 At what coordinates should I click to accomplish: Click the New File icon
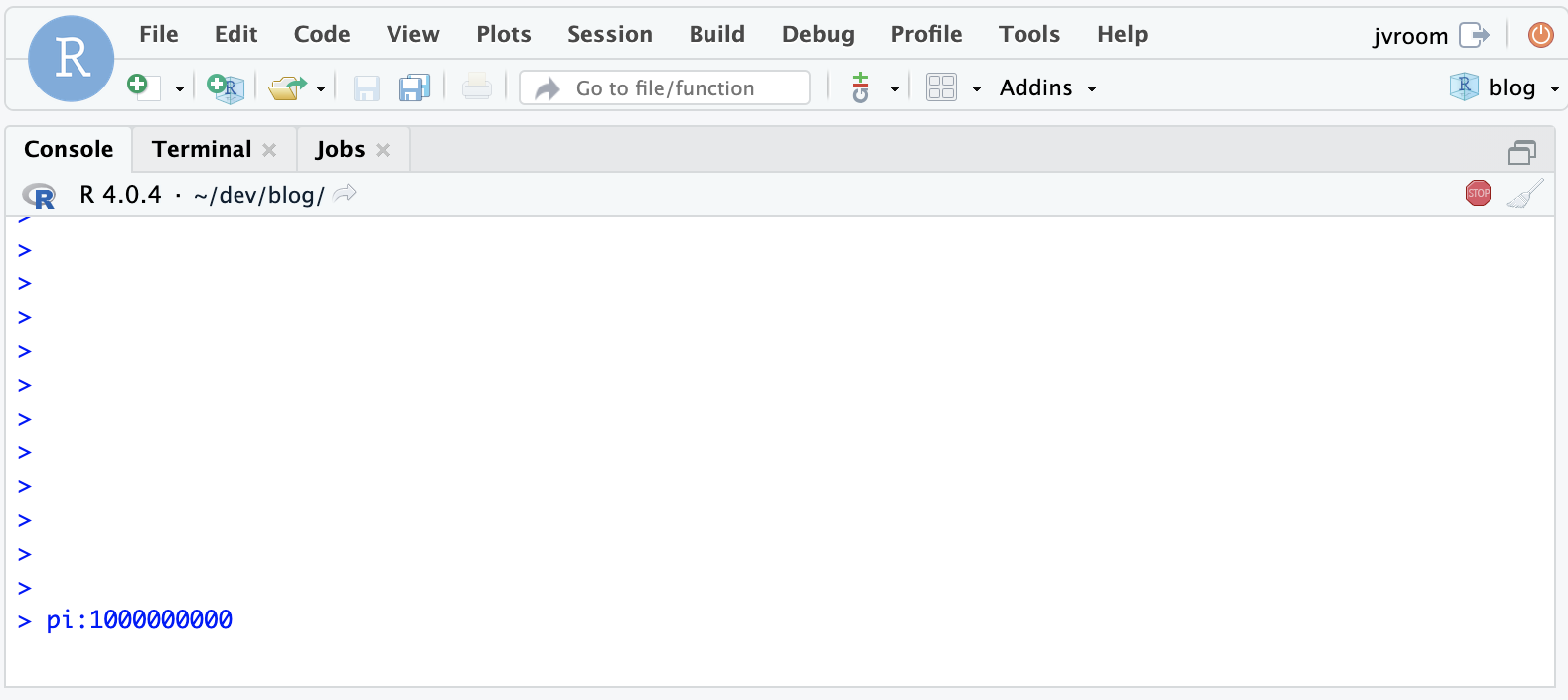(142, 87)
